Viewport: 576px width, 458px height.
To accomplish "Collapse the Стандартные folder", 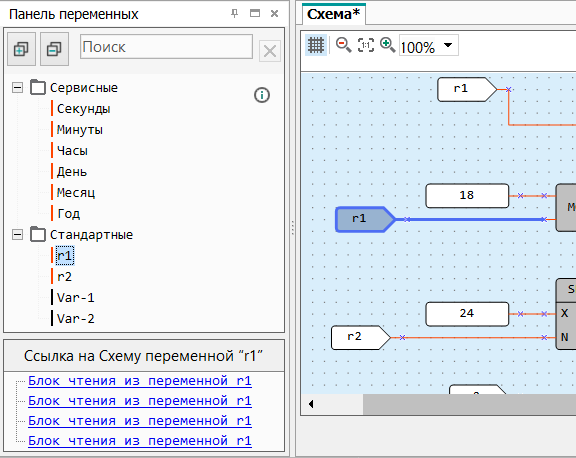I will coord(17,234).
